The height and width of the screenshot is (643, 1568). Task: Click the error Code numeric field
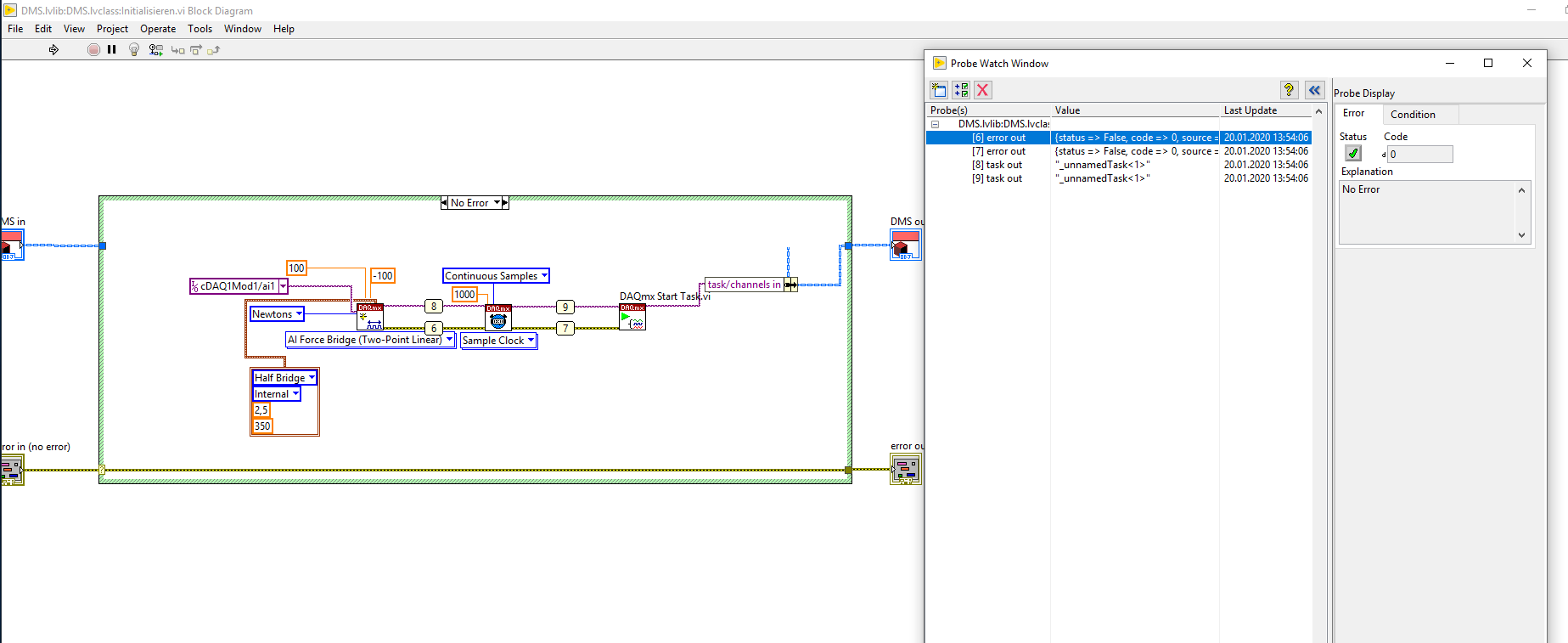(x=1419, y=155)
